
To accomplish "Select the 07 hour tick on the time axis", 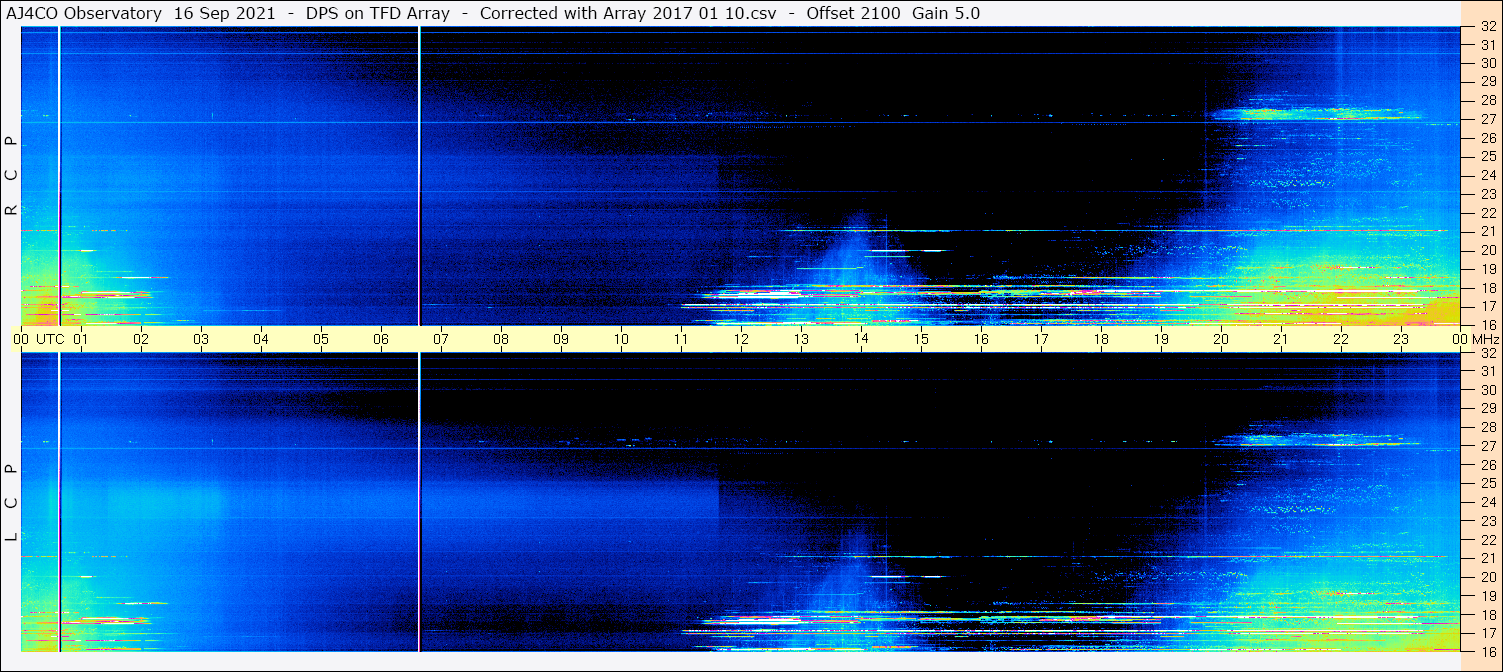I will (x=441, y=339).
